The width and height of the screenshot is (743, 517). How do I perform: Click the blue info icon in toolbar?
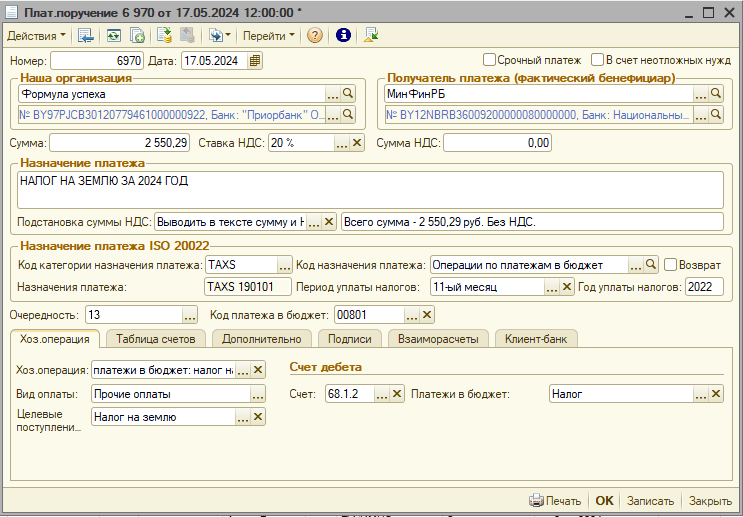[x=343, y=35]
